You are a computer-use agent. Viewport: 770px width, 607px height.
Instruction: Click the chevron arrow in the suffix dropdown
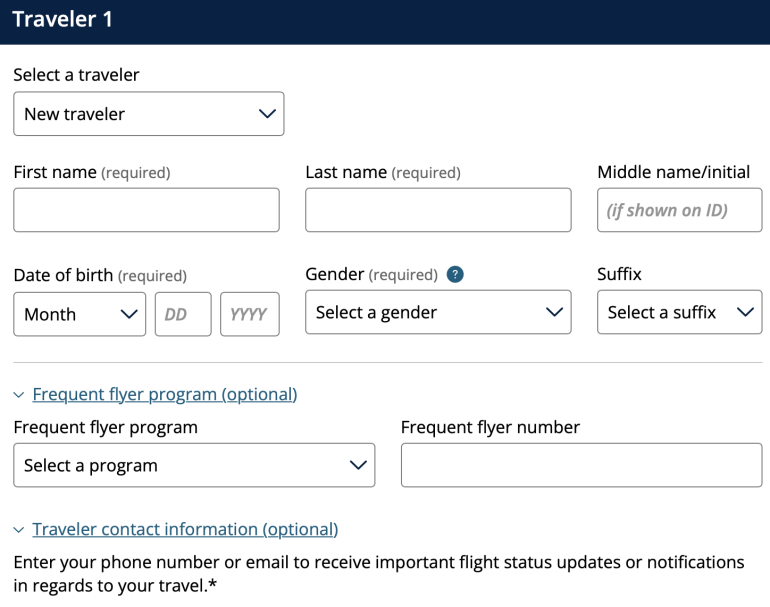tap(745, 312)
